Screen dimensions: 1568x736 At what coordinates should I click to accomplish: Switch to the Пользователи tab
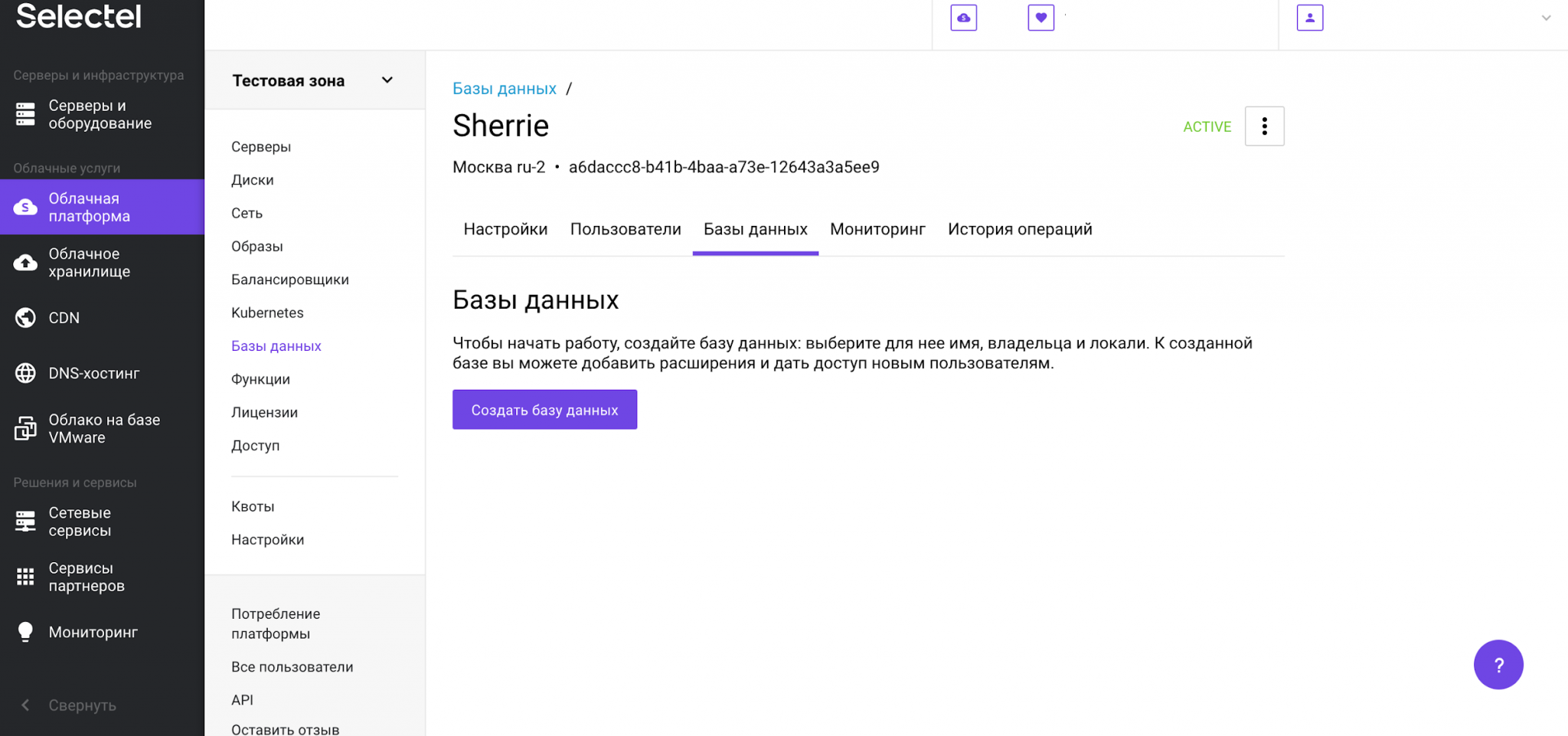(x=625, y=229)
